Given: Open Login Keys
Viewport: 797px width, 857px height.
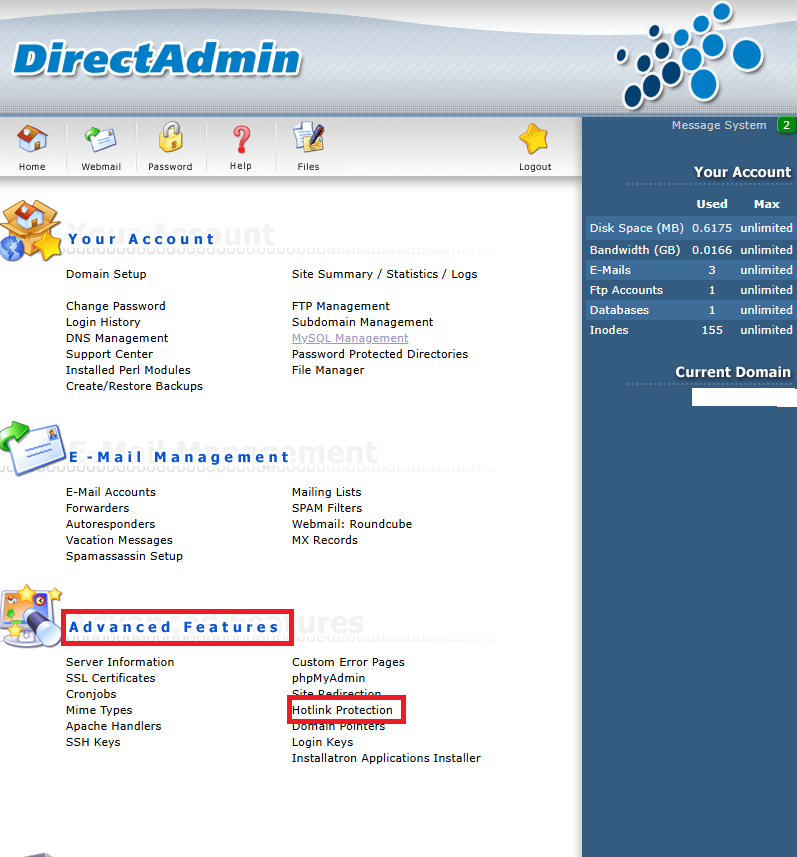Looking at the screenshot, I should pyautogui.click(x=323, y=742).
